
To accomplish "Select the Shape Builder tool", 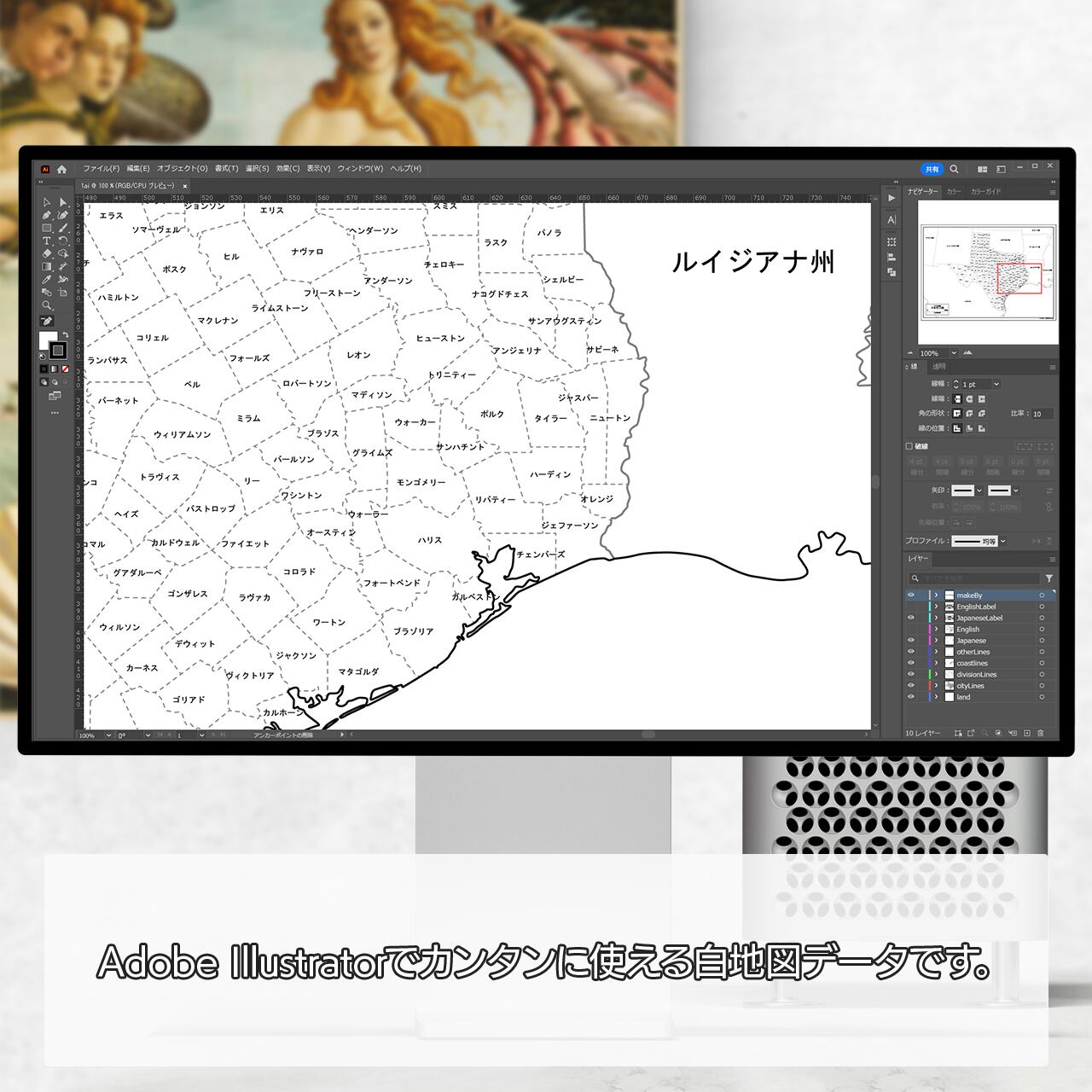I will point(63,254).
